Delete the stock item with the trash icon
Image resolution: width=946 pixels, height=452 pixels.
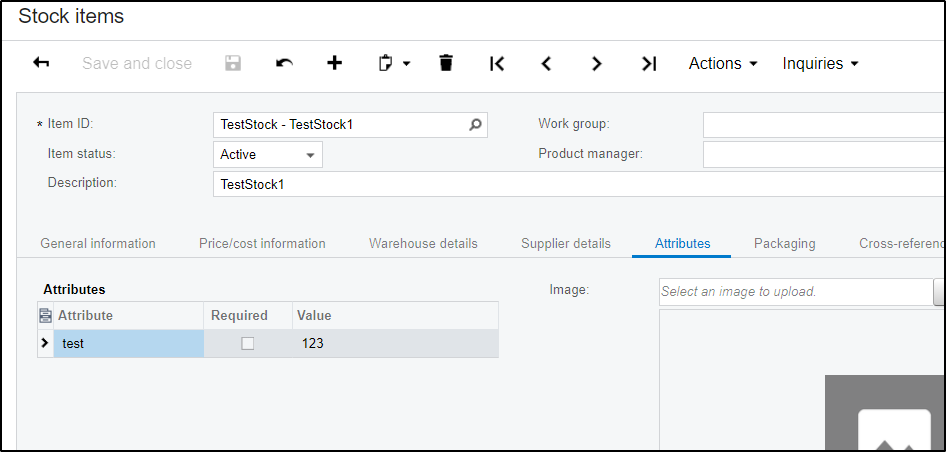pos(446,63)
